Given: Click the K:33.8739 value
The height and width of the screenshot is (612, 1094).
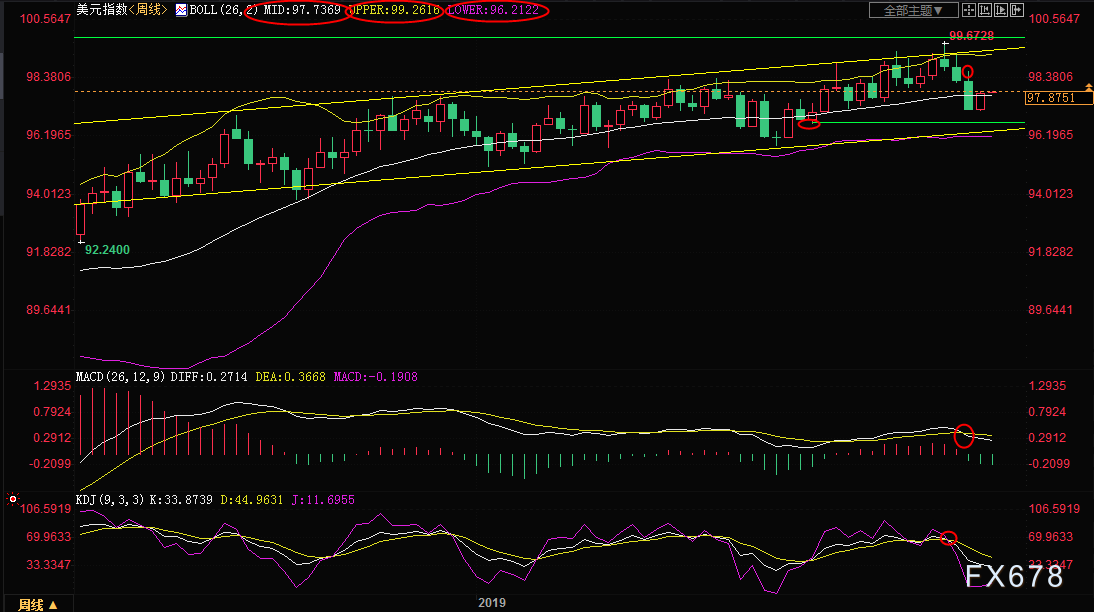Looking at the screenshot, I should 181,500.
